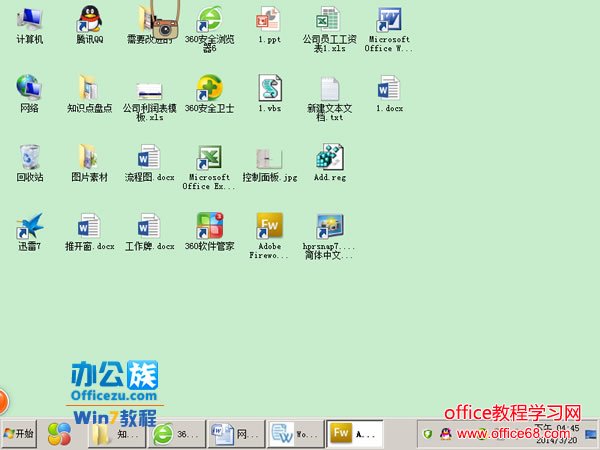The height and width of the screenshot is (450, 600).
Task: Switch to 知... folder taskbar button
Action: (116, 434)
